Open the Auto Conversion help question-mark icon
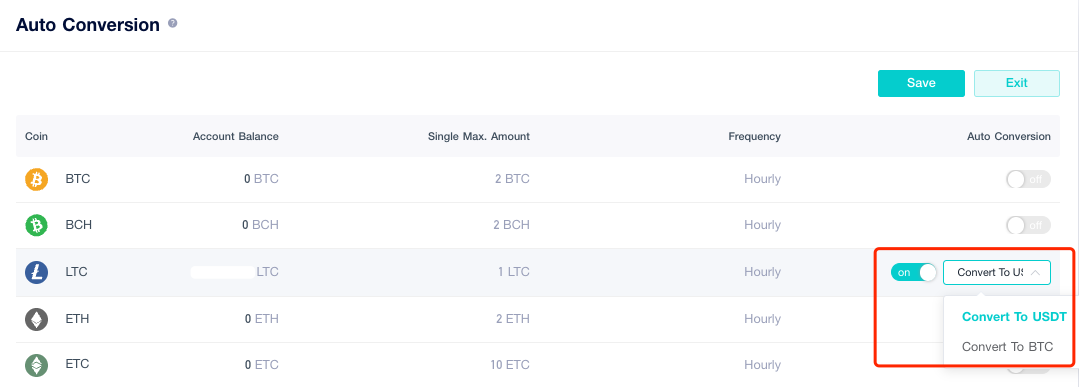This screenshot has width=1079, height=387. [x=173, y=23]
